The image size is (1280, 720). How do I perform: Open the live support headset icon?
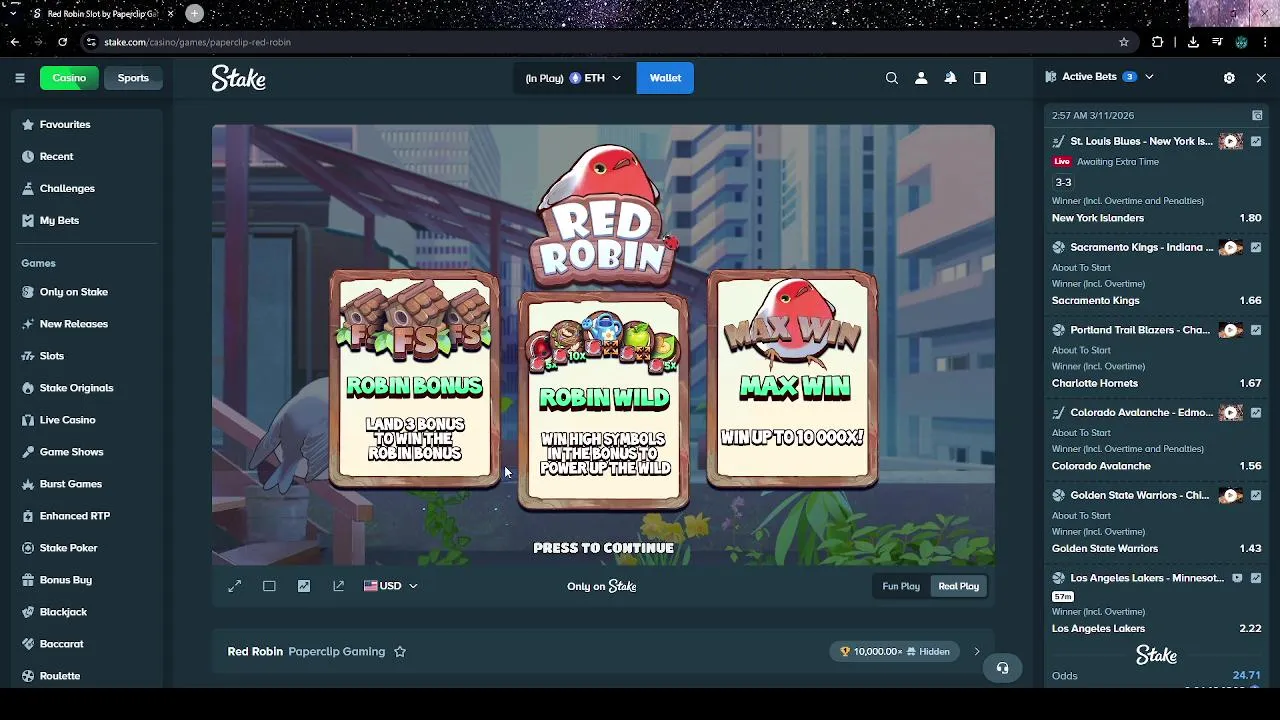click(x=1002, y=668)
